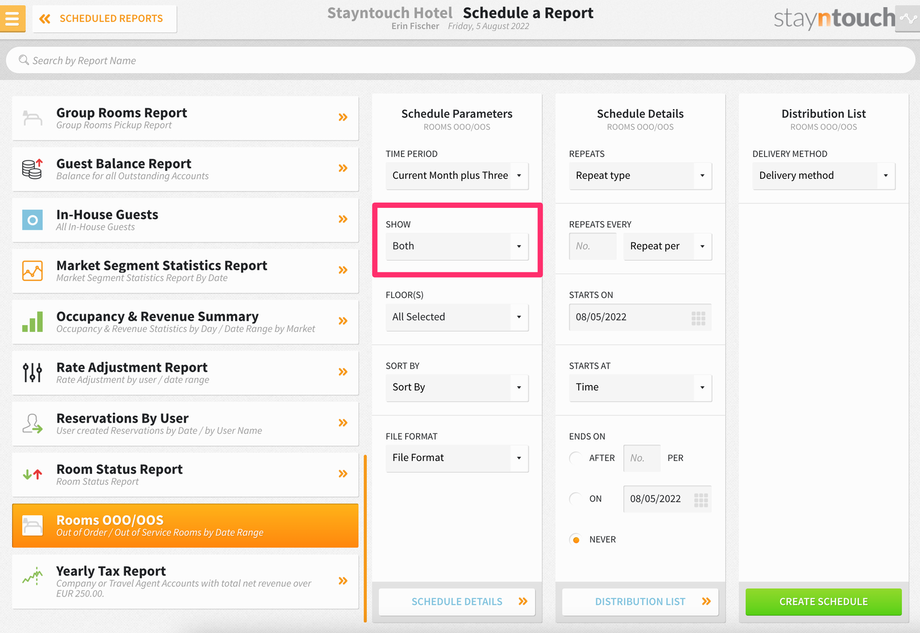The height and width of the screenshot is (633, 920).
Task: Click the Room Status Report arrows icon
Action: (32, 474)
